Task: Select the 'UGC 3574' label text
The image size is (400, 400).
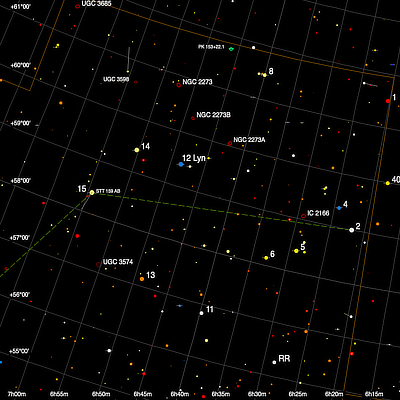Action: tap(118, 262)
